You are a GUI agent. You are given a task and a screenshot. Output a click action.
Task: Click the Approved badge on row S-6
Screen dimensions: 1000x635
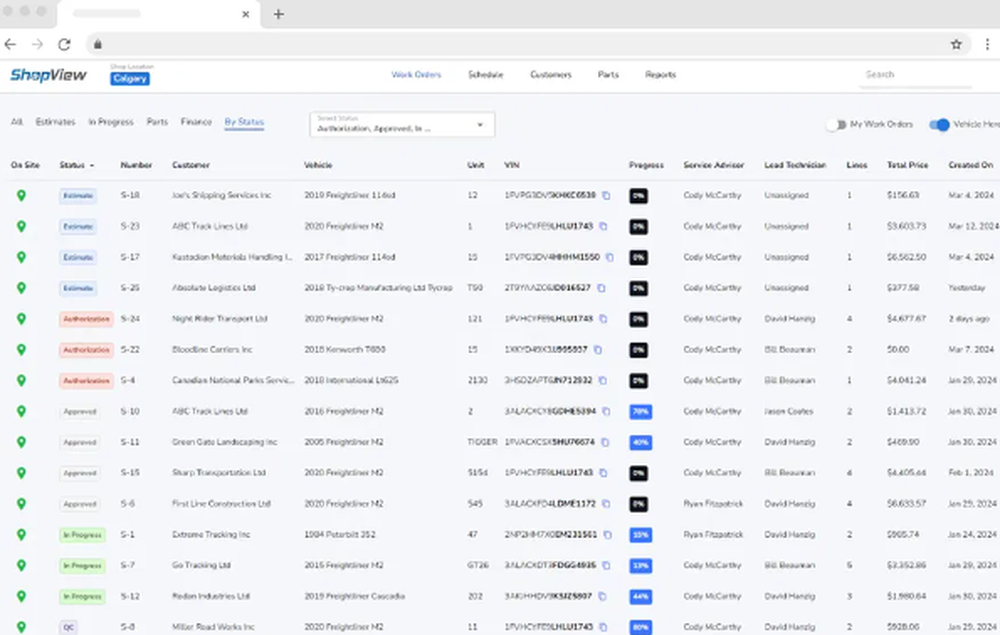[80, 504]
